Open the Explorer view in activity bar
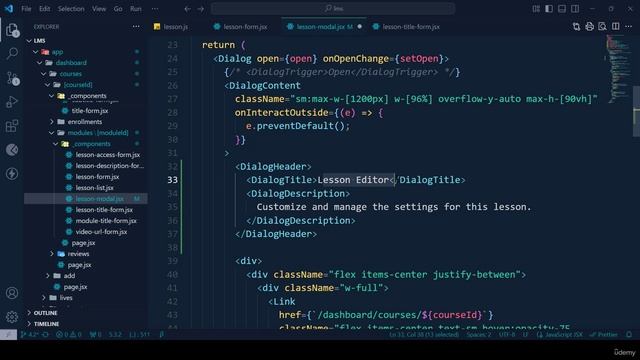This screenshot has width=640, height=360. pos(12,30)
